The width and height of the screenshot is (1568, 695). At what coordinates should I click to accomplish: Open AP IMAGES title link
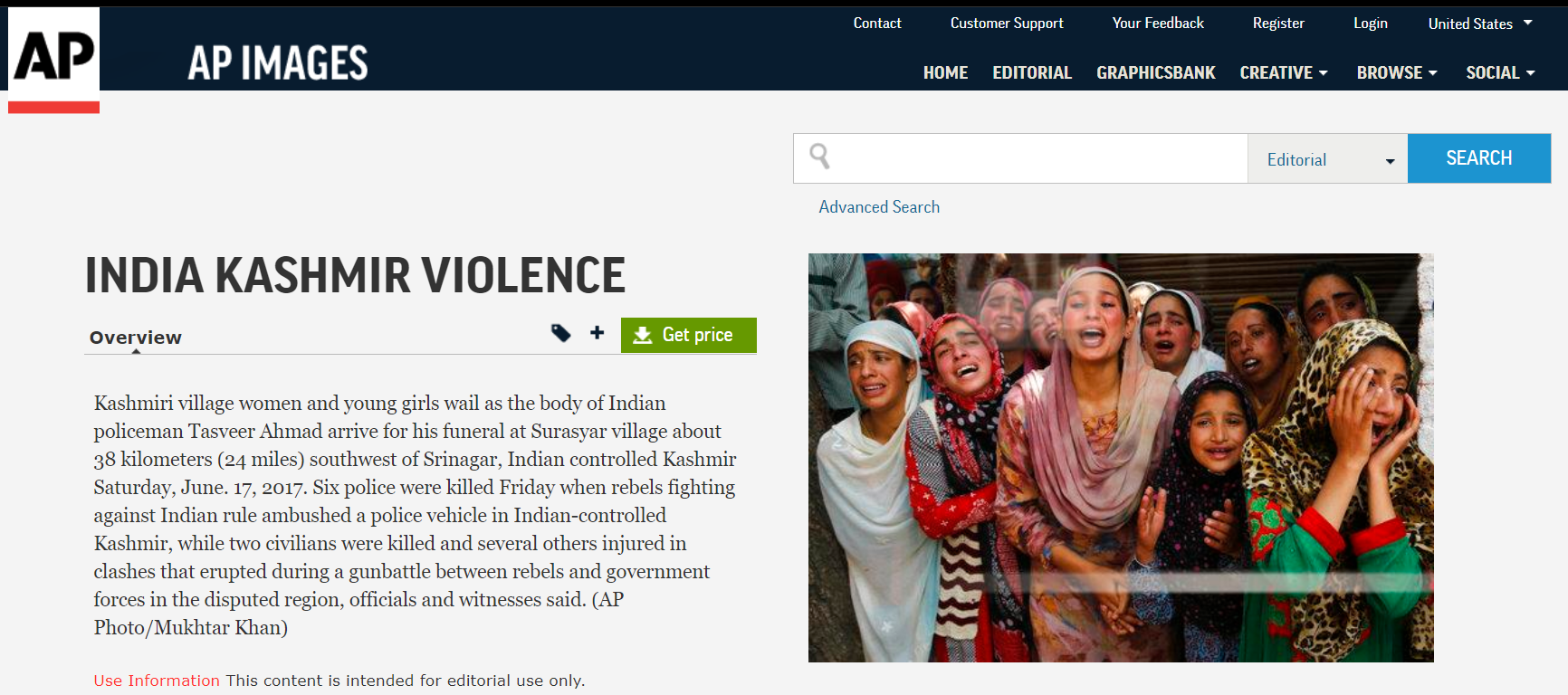[278, 63]
